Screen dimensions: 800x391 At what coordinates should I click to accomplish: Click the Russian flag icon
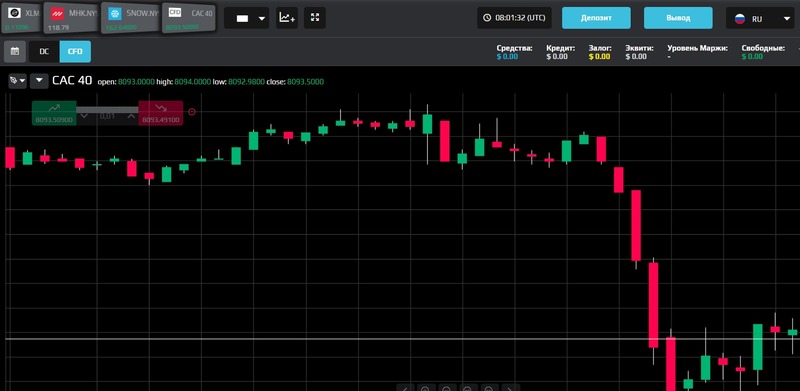pos(740,19)
